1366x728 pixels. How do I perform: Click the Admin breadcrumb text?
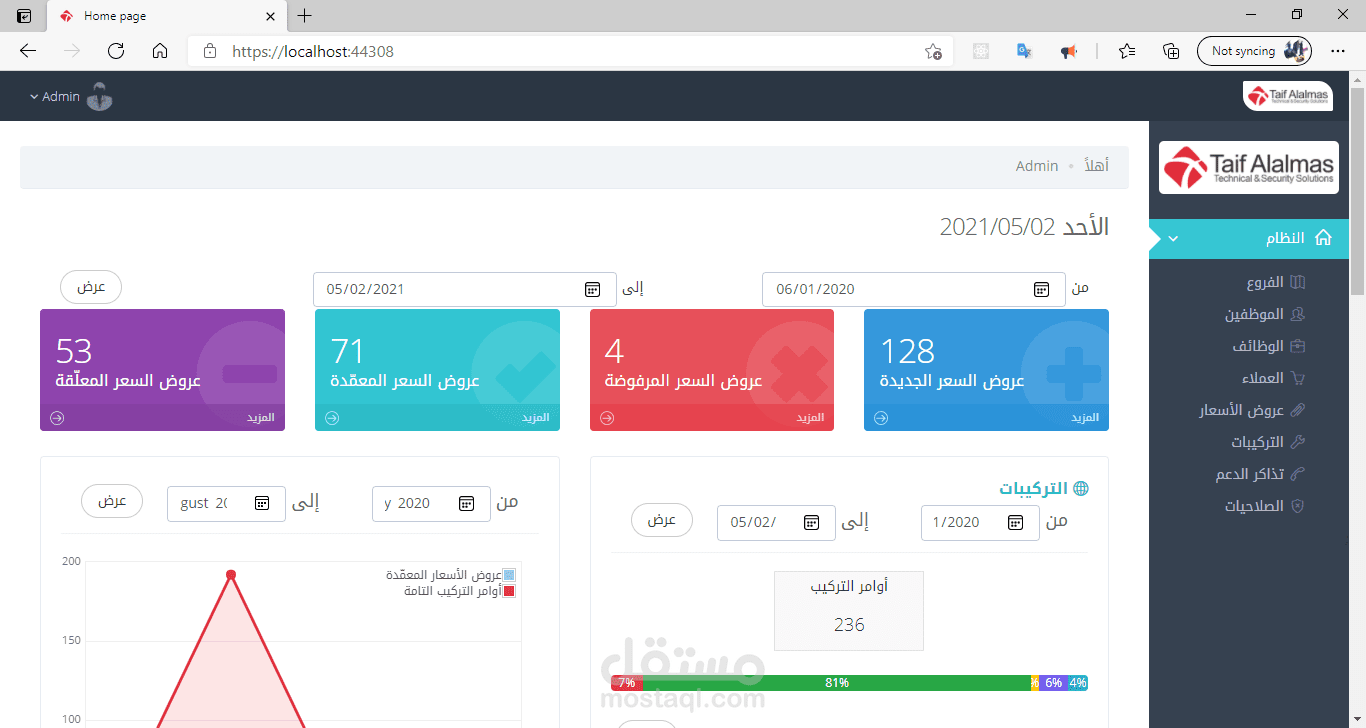tap(1037, 166)
